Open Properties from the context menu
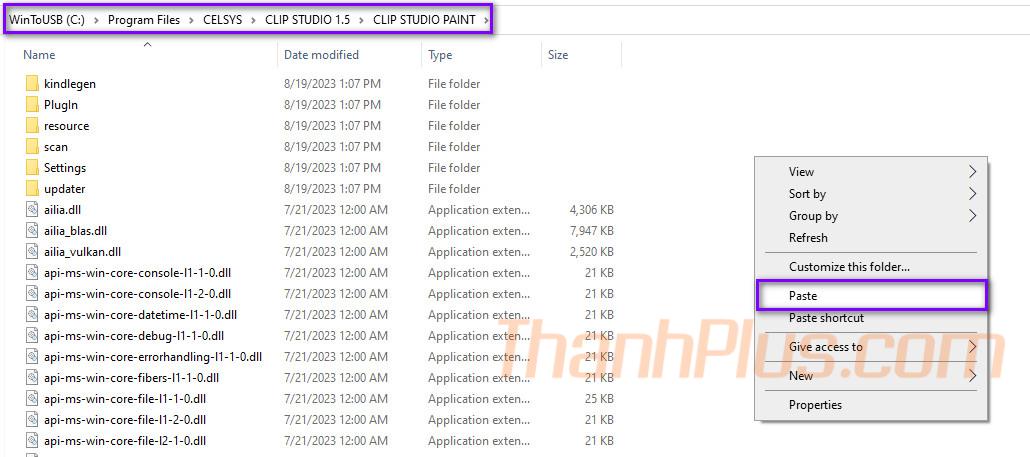 point(815,405)
